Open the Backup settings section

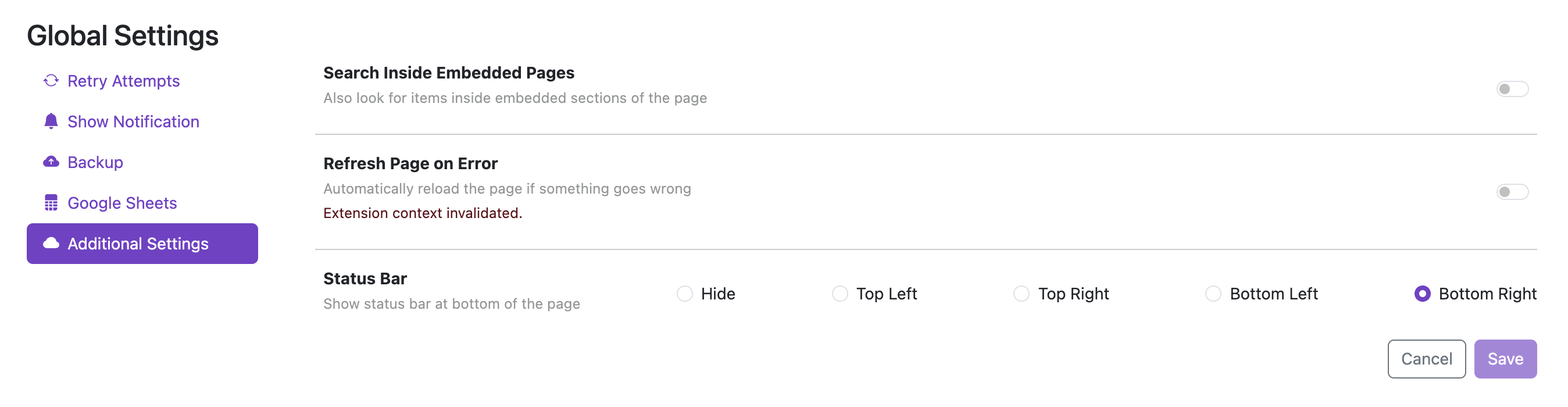coord(95,162)
